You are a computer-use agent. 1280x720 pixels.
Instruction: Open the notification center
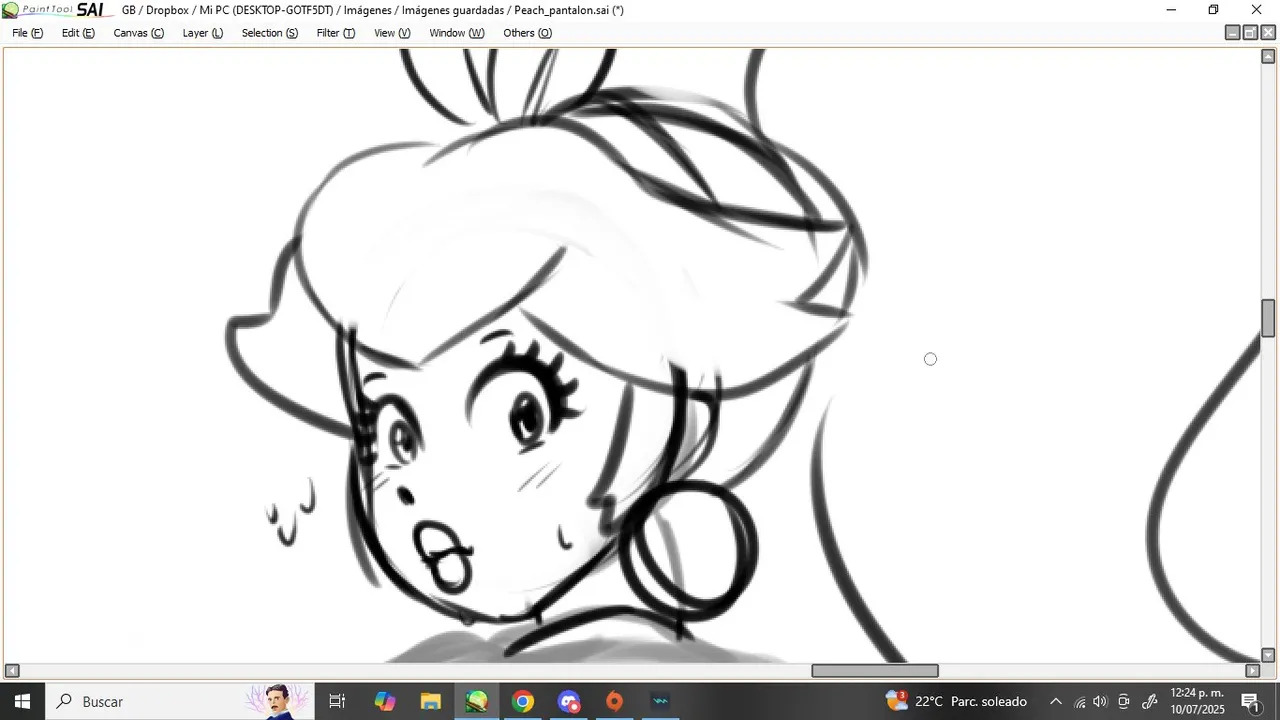[x=1250, y=701]
